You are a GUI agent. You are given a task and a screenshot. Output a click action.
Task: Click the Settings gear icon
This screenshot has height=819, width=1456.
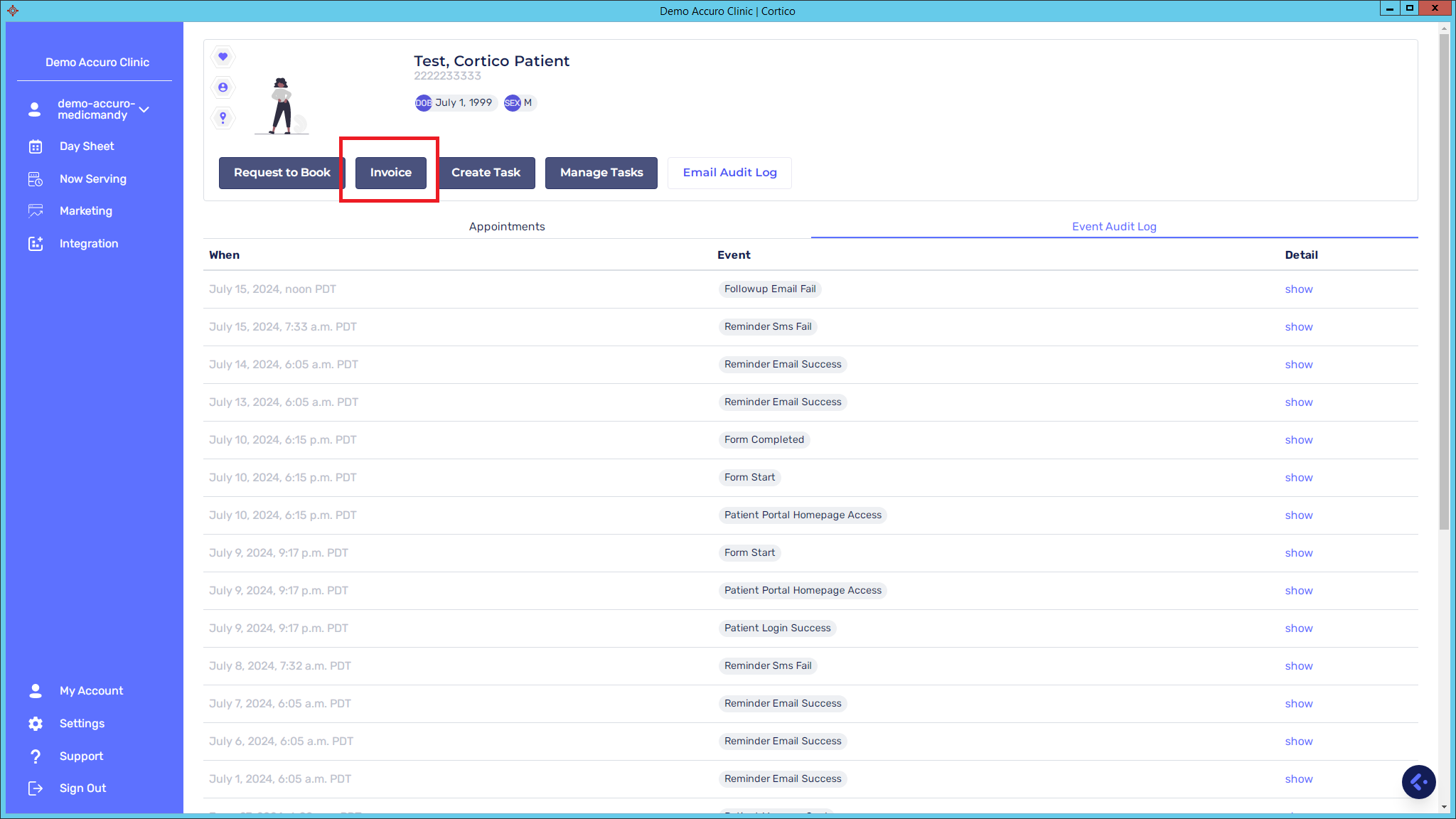click(x=36, y=724)
